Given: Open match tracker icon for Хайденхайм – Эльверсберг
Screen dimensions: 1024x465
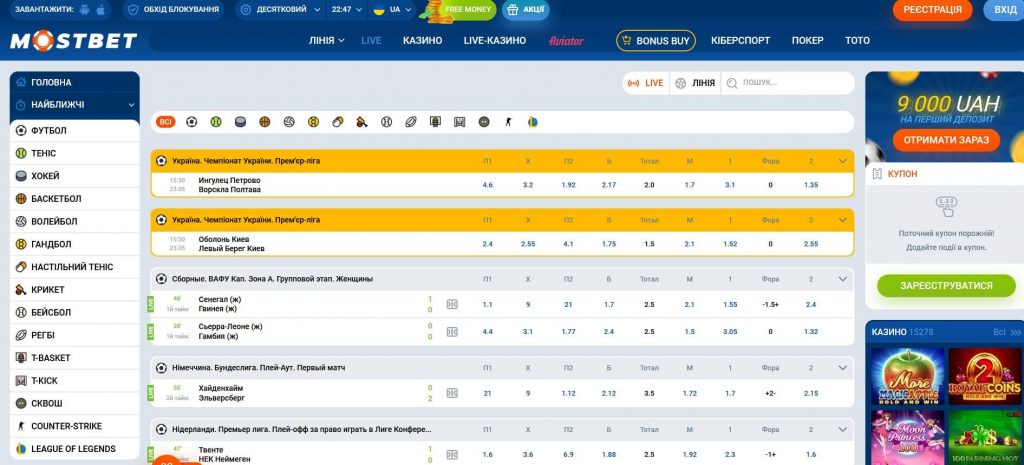Looking at the screenshot, I should pos(452,393).
